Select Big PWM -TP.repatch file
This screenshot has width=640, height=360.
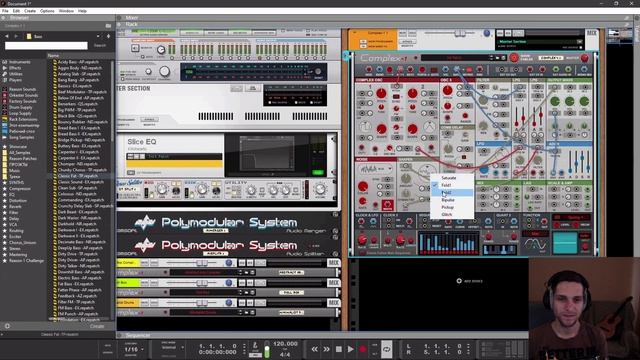coord(77,110)
